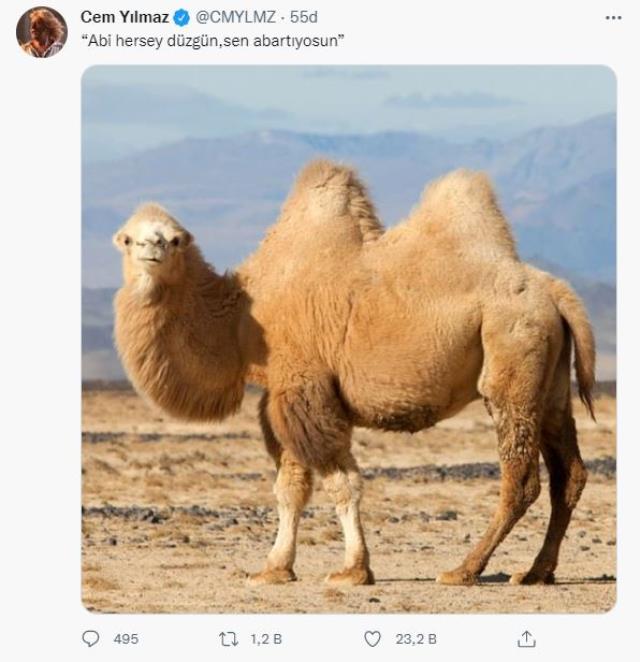The image size is (640, 662).
Task: Click the blue verified badge
Action: 182,18
